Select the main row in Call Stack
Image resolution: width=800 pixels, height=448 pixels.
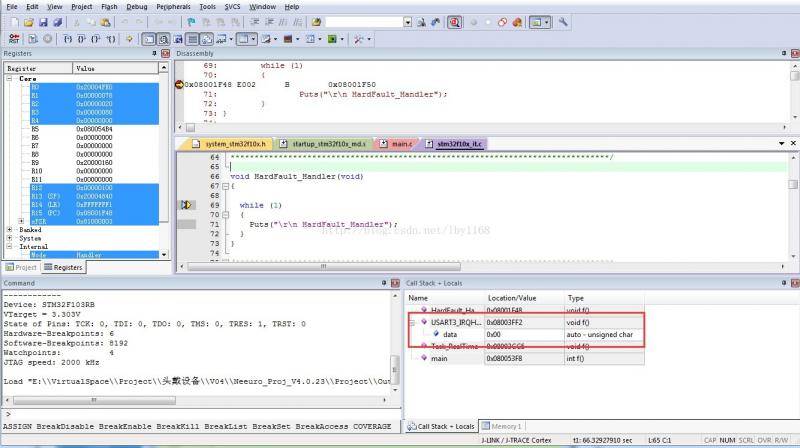coord(438,358)
